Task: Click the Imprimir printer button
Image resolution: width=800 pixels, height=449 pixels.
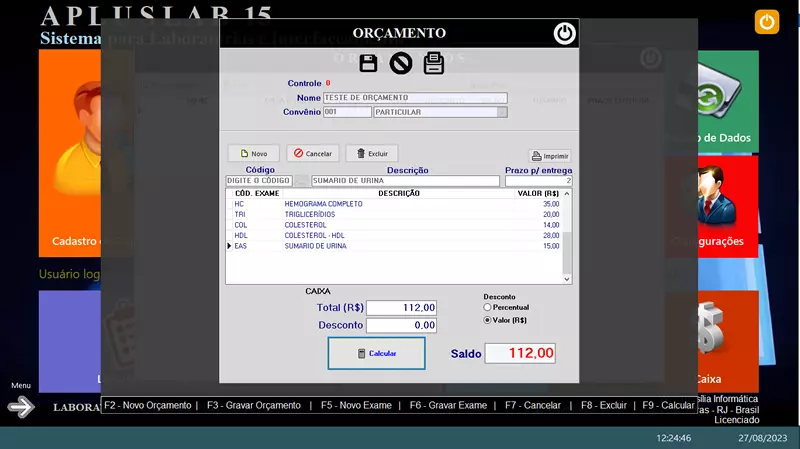Action: click(x=550, y=156)
